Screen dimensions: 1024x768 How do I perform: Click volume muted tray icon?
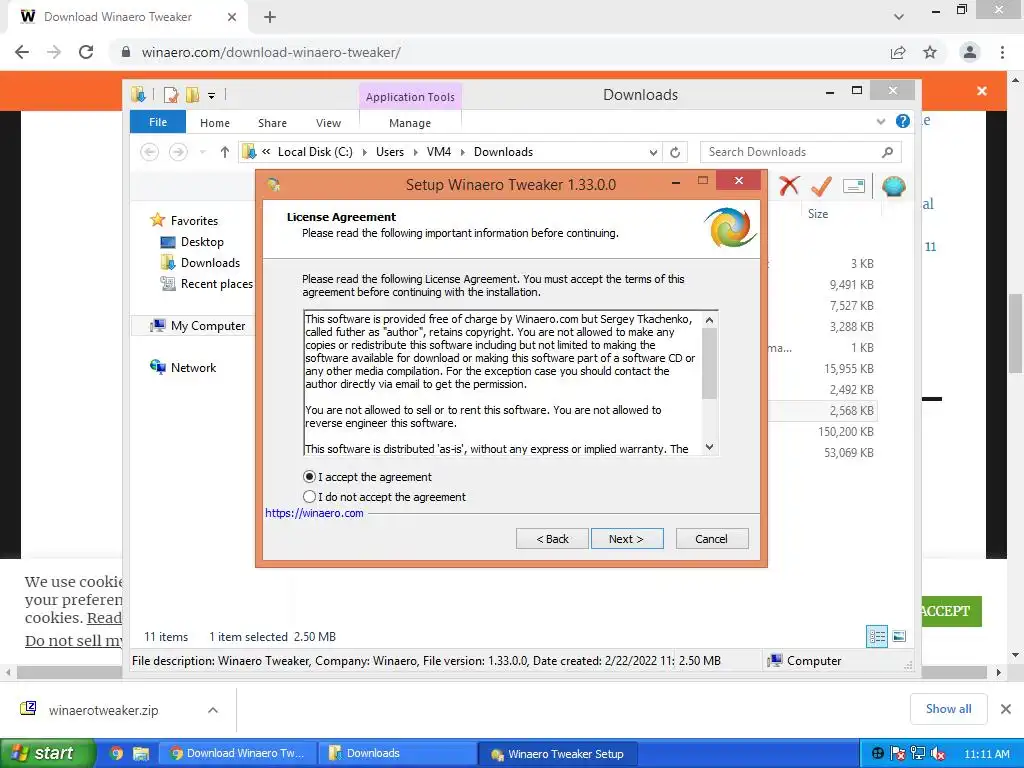click(x=938, y=754)
